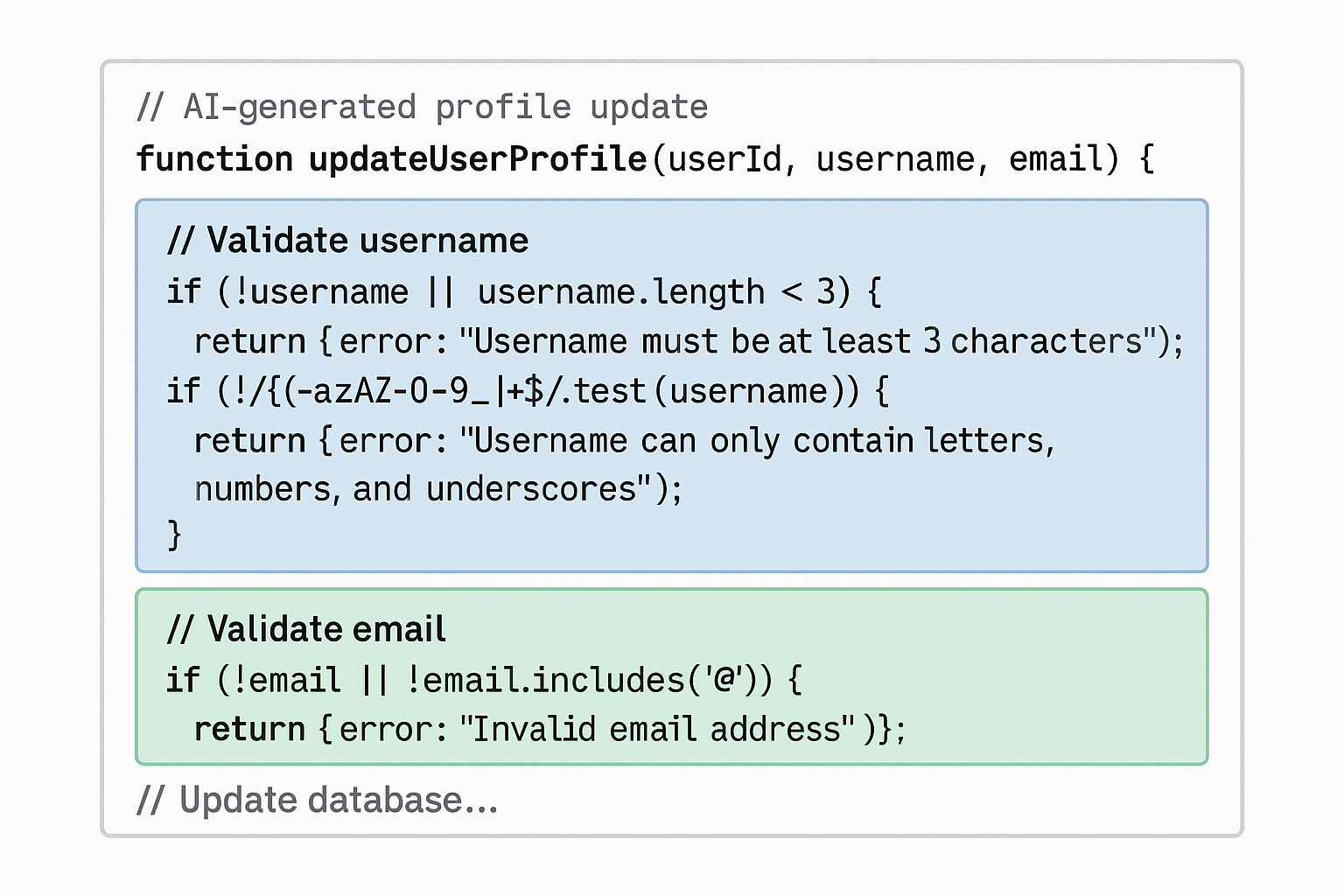Click the Validate username comment
Image resolution: width=1344 pixels, height=896 pixels.
(x=348, y=241)
